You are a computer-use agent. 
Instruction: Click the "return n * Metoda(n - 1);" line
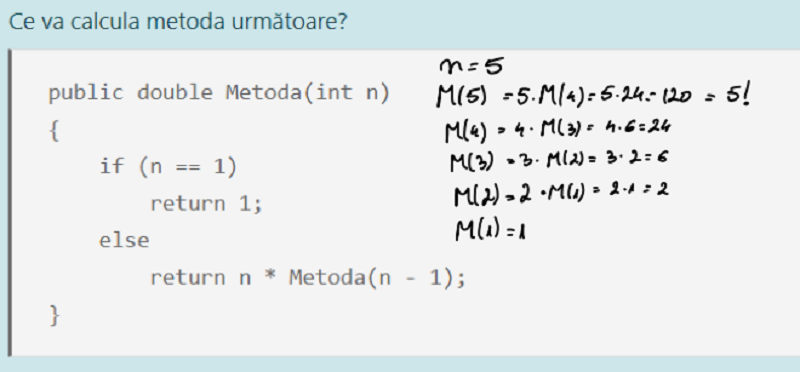pyautogui.click(x=308, y=278)
